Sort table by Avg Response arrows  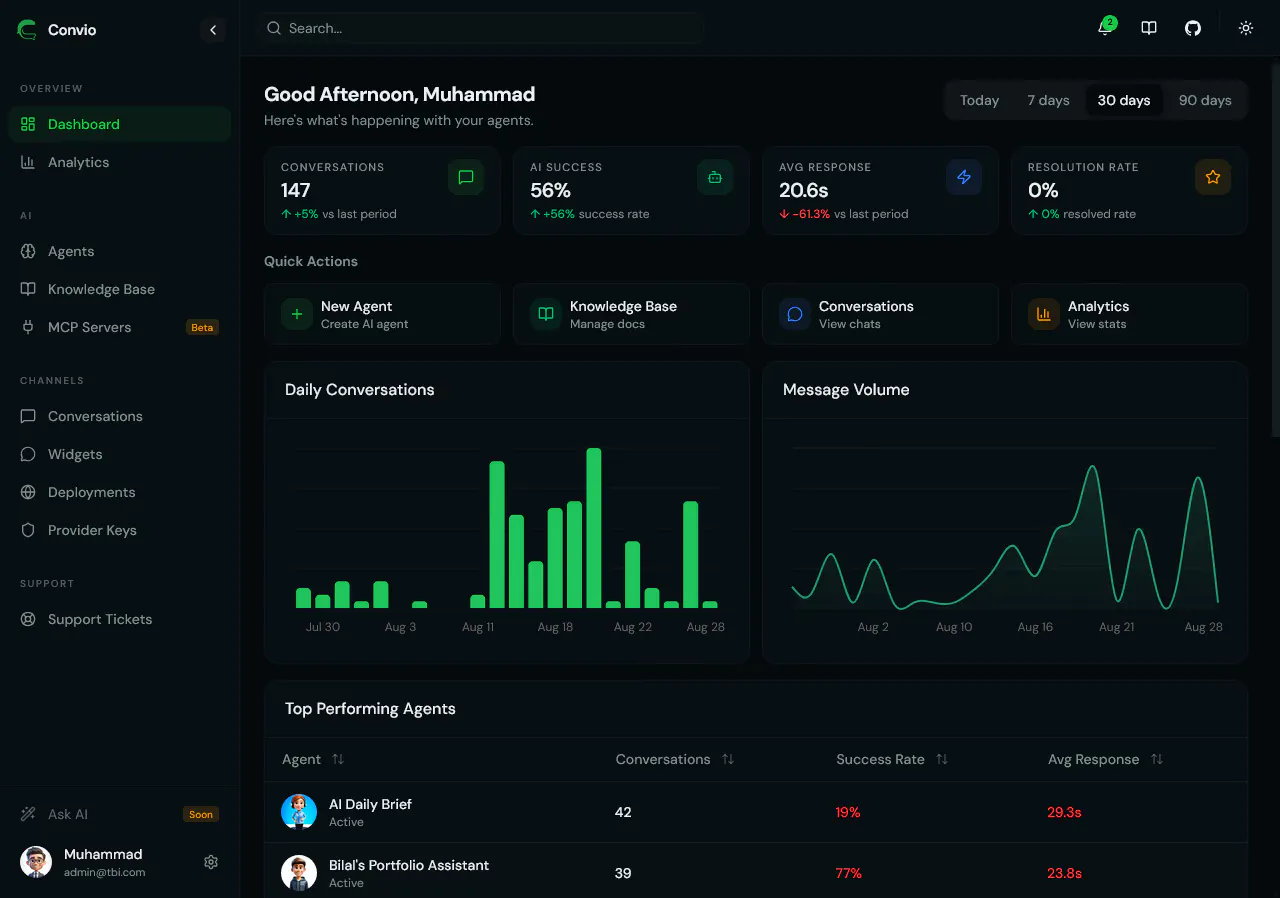tap(1157, 759)
